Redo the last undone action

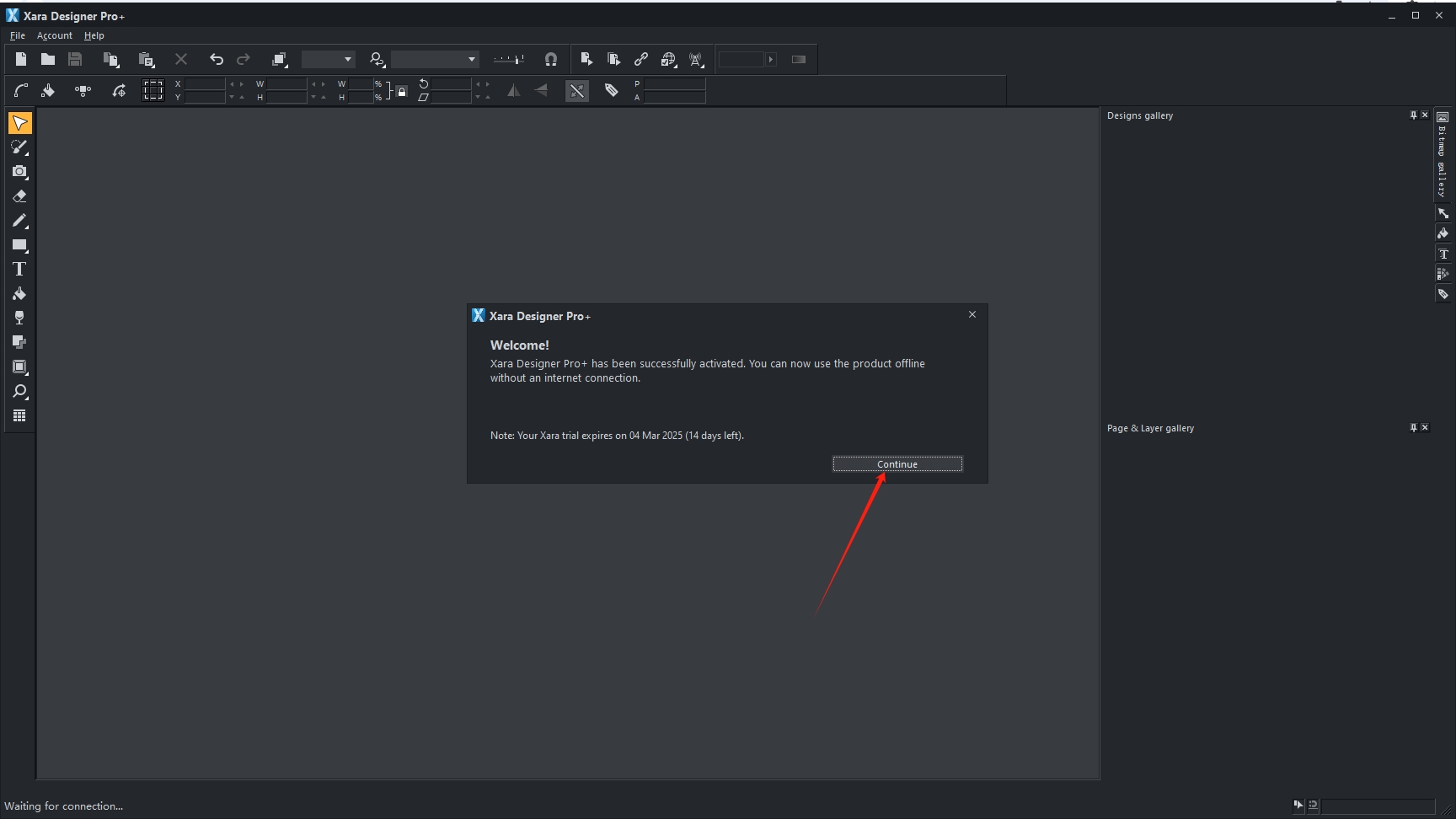(244, 59)
